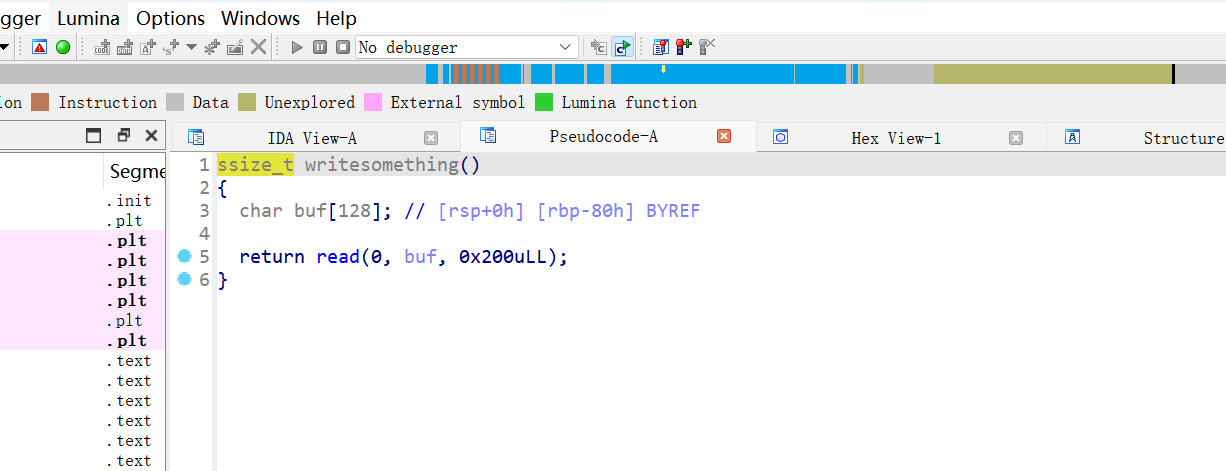1226x471 pixels.
Task: Click the Lumina function green swatch
Action: tap(544, 102)
